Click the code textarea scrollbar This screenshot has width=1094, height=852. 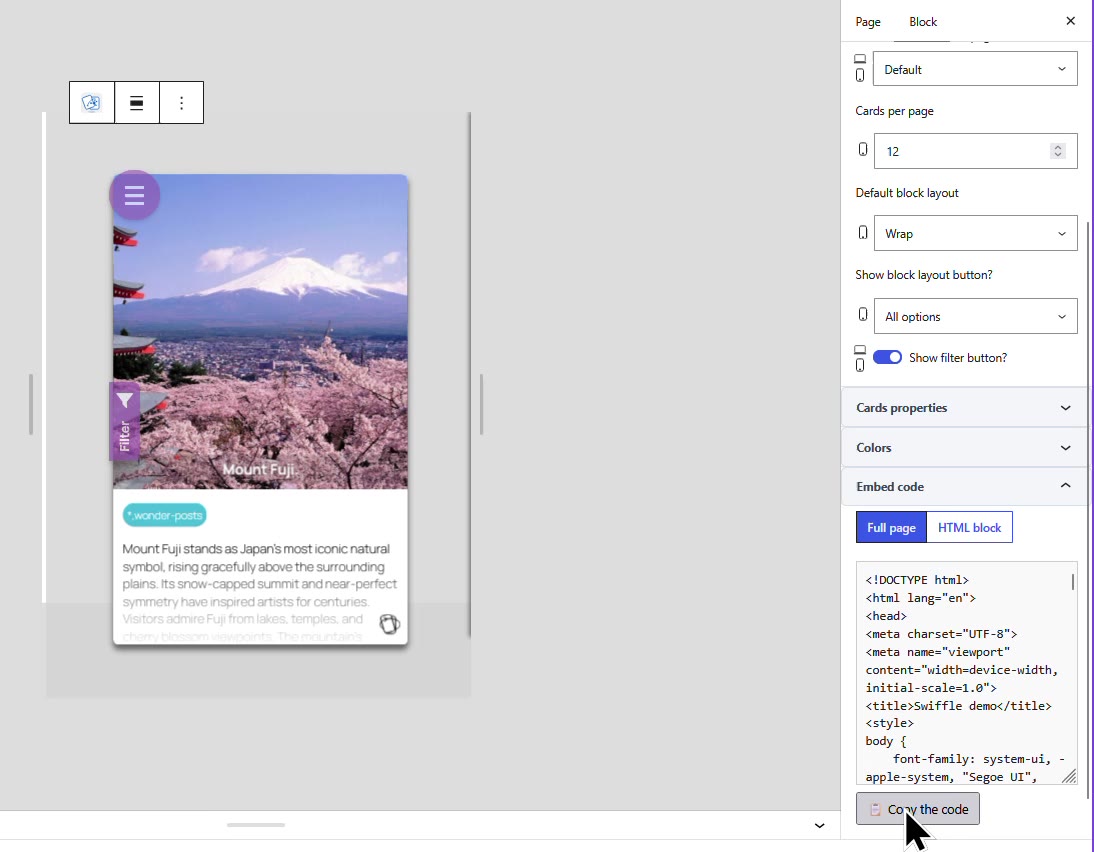1072,581
